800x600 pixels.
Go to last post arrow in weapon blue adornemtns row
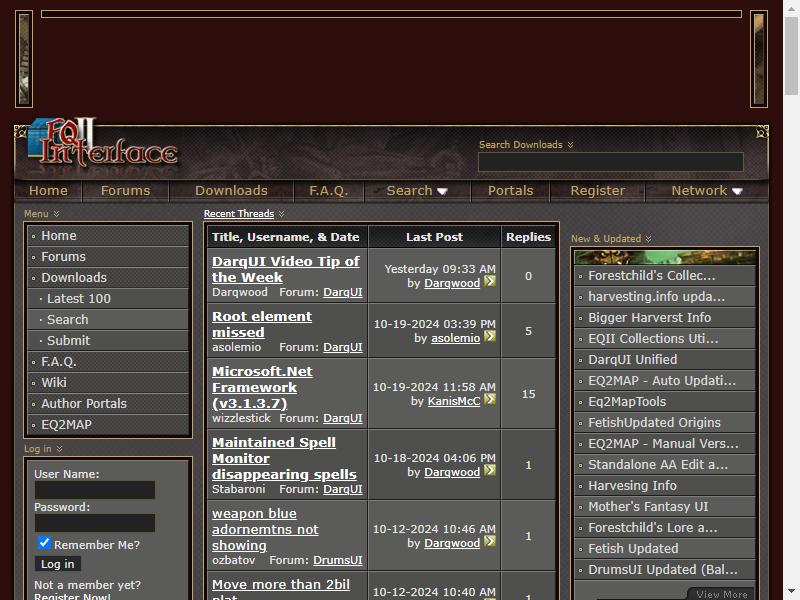[x=490, y=541]
